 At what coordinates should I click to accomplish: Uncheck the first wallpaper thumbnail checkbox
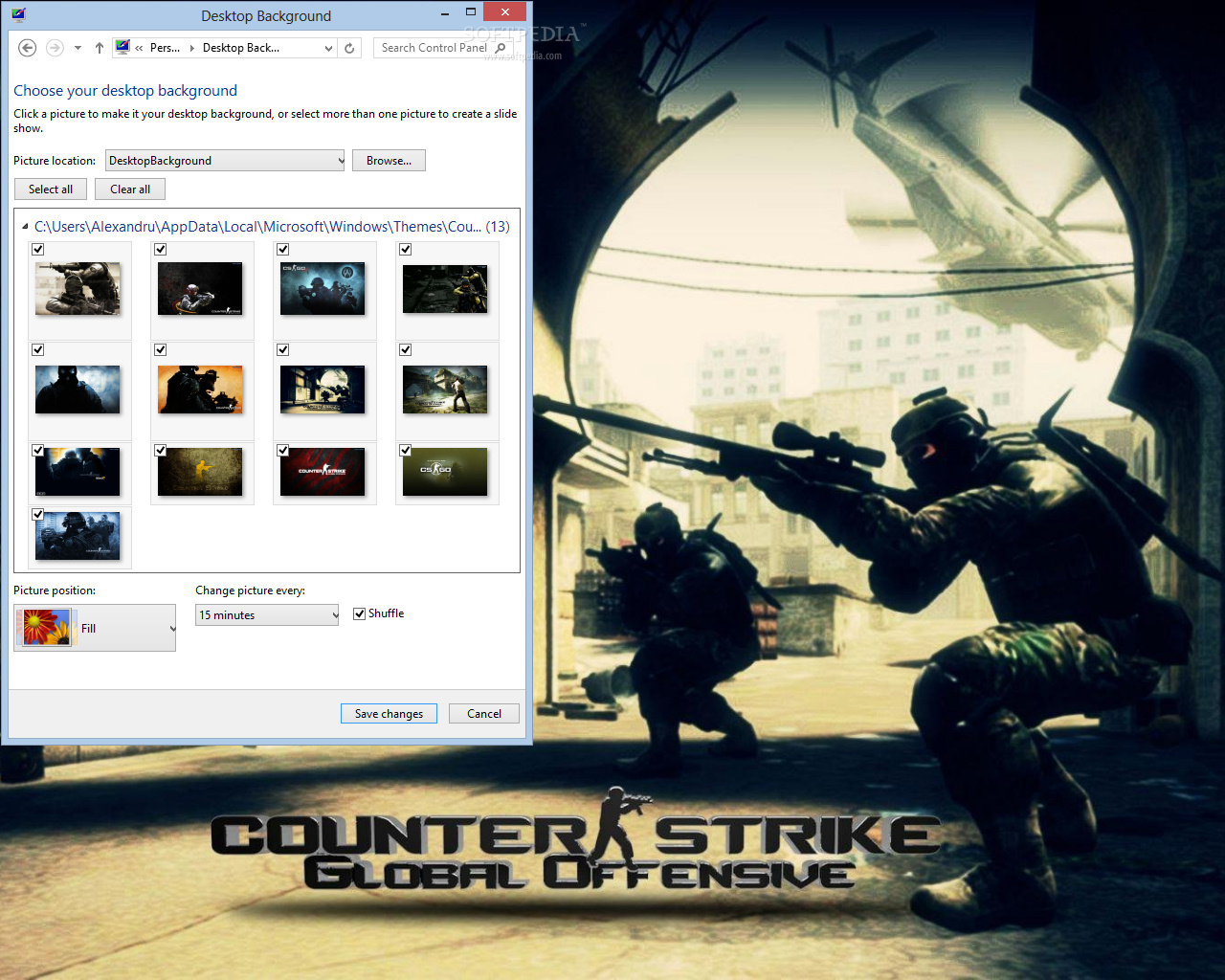coord(37,249)
